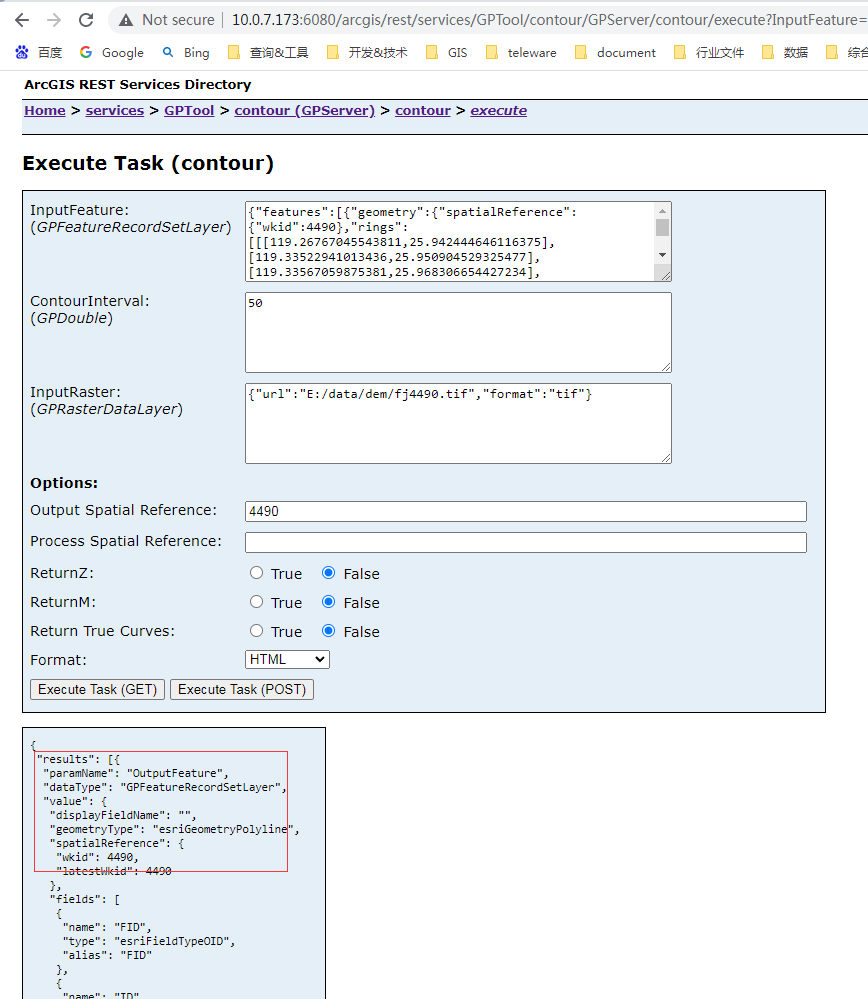
Task: Click the Not secure warning icon
Action: point(126,20)
